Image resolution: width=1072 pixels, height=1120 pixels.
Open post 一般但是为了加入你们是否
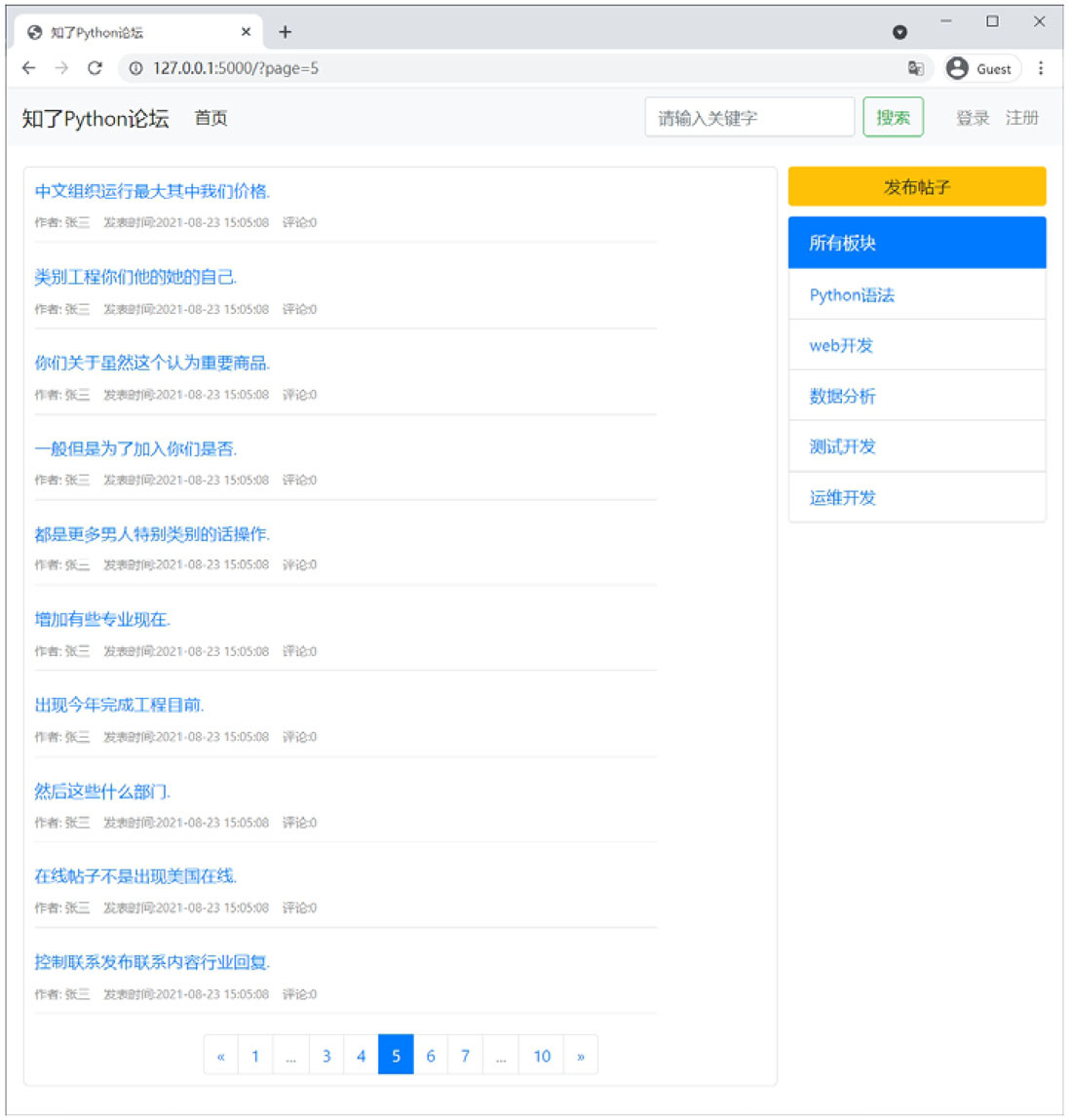pos(135,448)
